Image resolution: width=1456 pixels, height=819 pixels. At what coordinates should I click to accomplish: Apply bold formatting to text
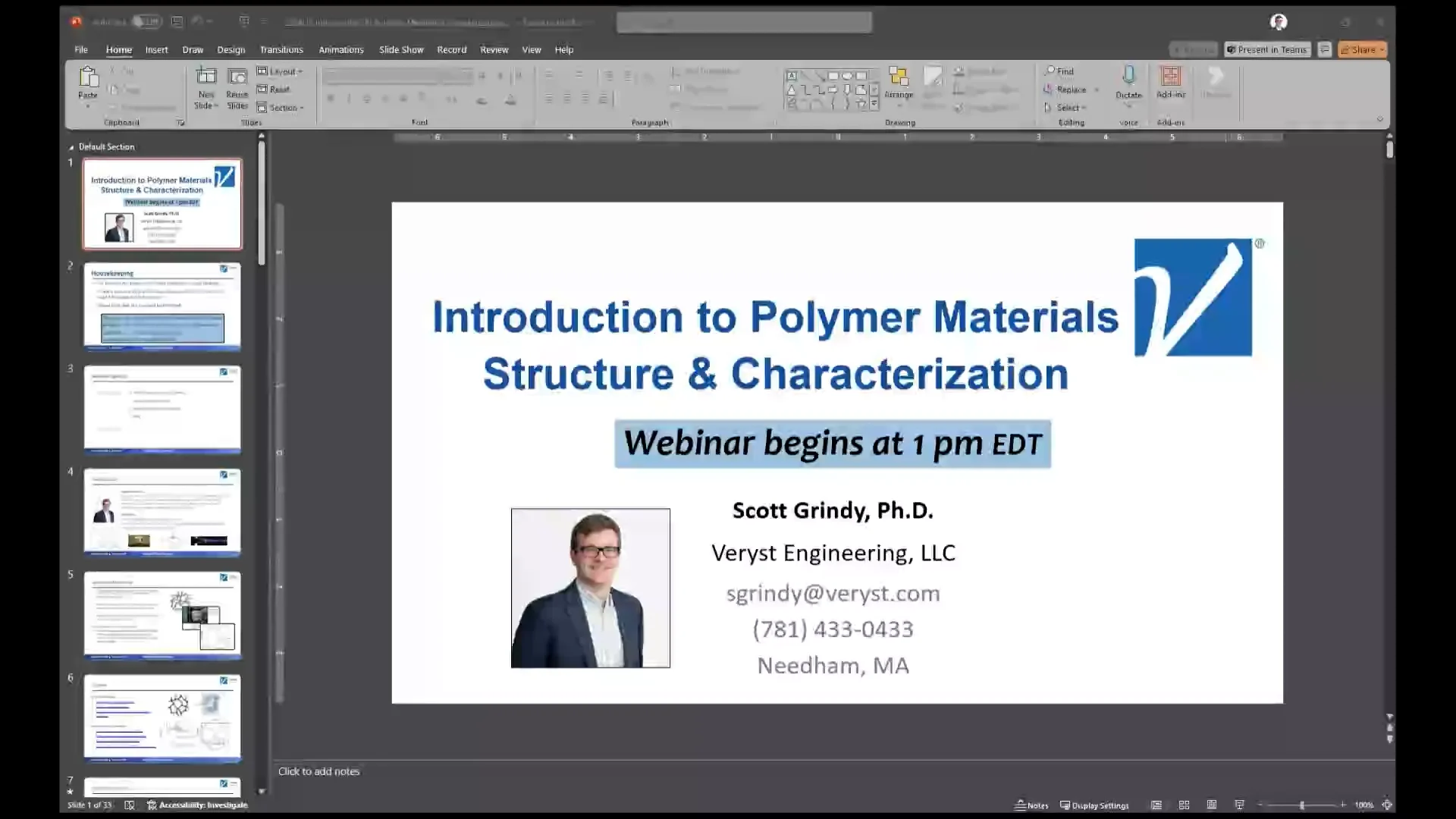point(331,99)
